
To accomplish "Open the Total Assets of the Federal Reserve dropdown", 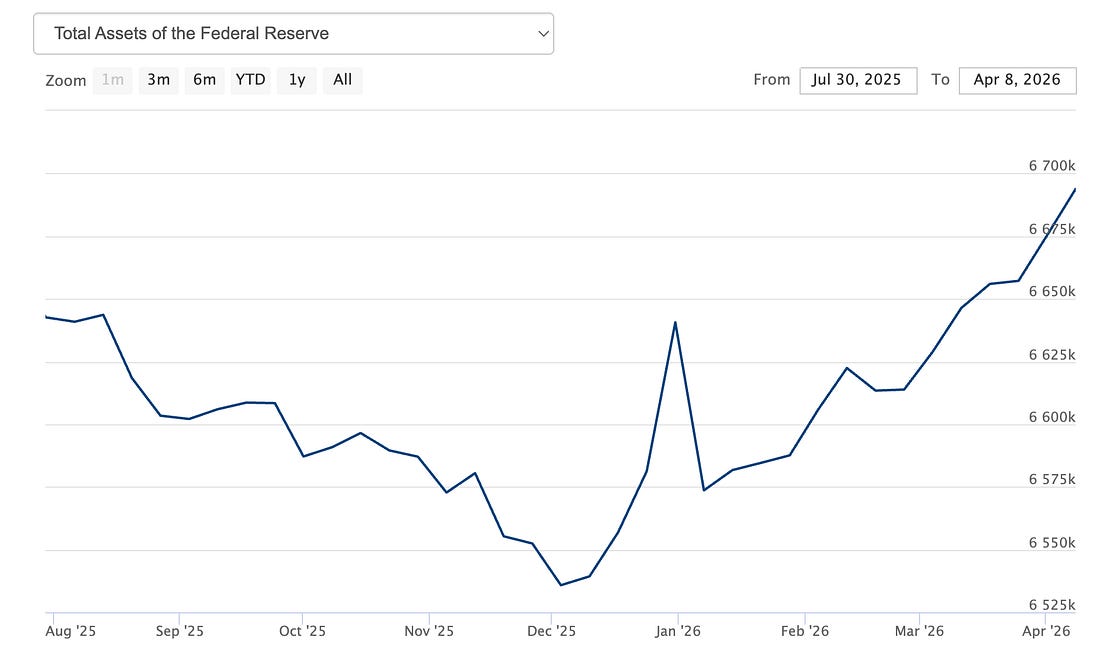I will tap(293, 34).
